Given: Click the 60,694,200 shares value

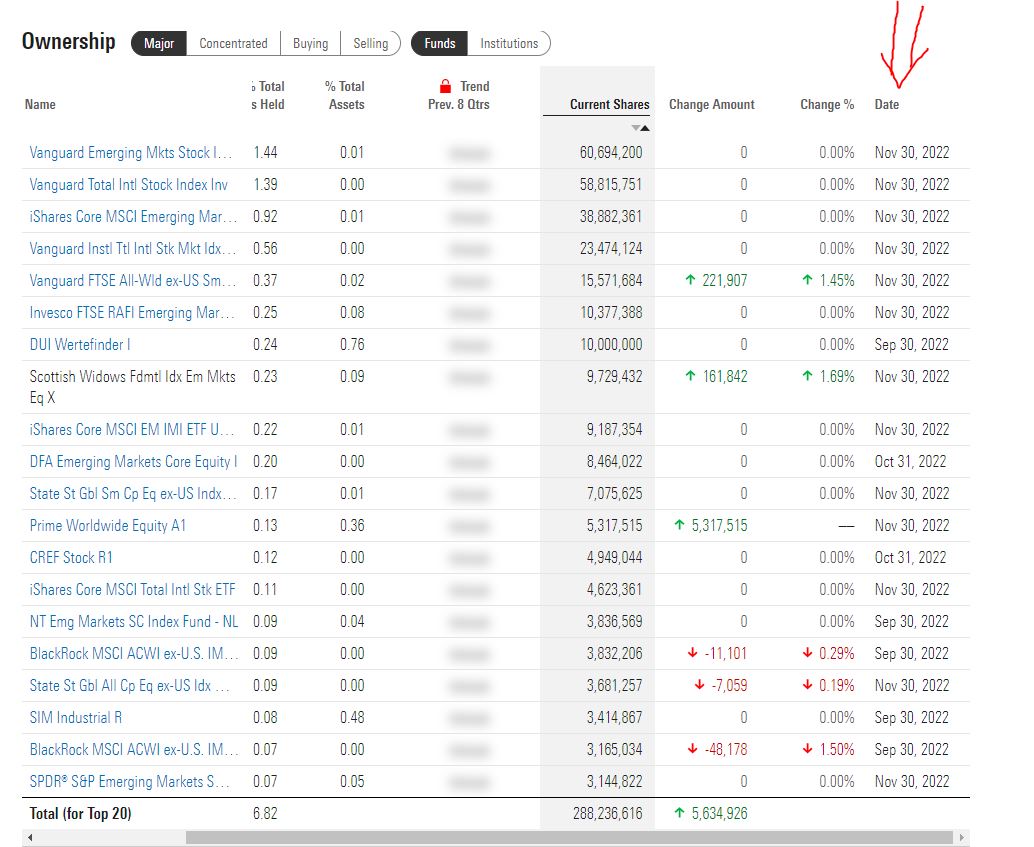Looking at the screenshot, I should tap(611, 153).
